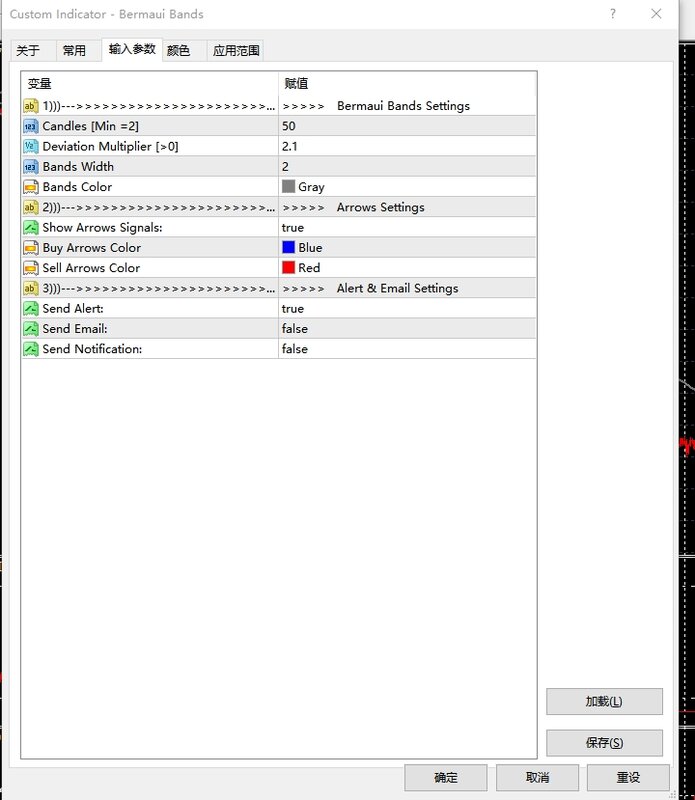Select the Send Email: label

(x=75, y=329)
